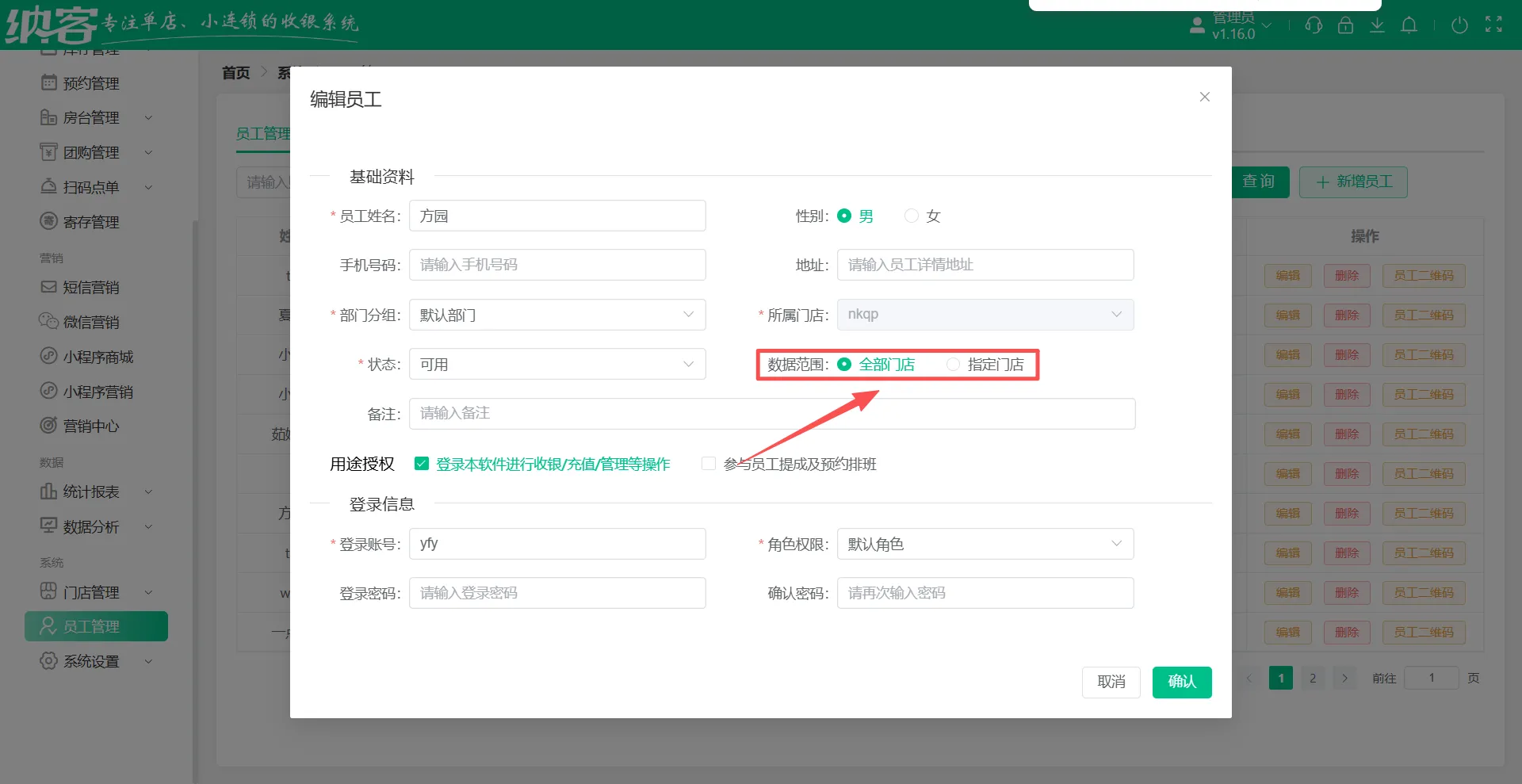Open the 部门分组 dropdown

coord(556,315)
